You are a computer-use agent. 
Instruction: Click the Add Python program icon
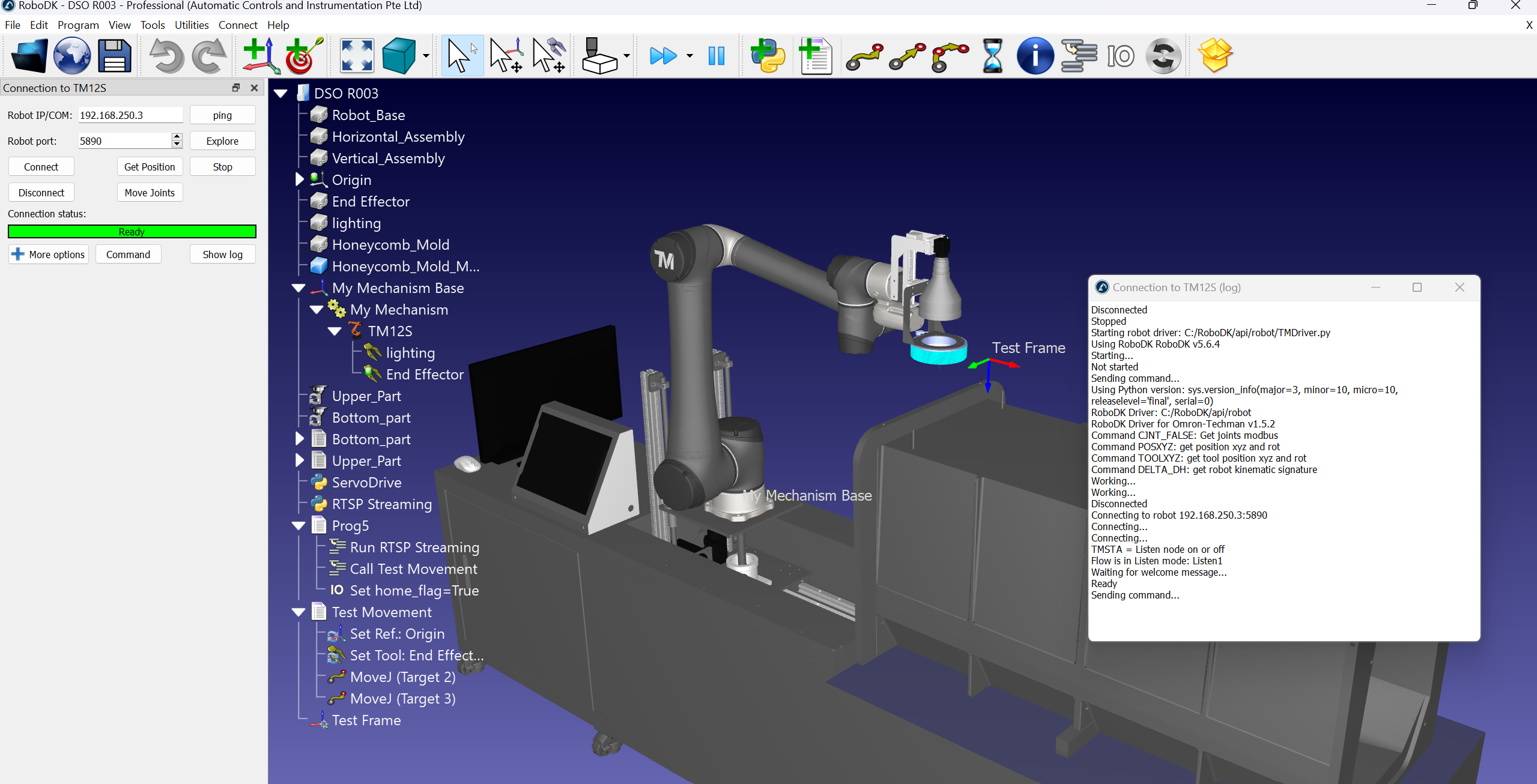coord(768,56)
